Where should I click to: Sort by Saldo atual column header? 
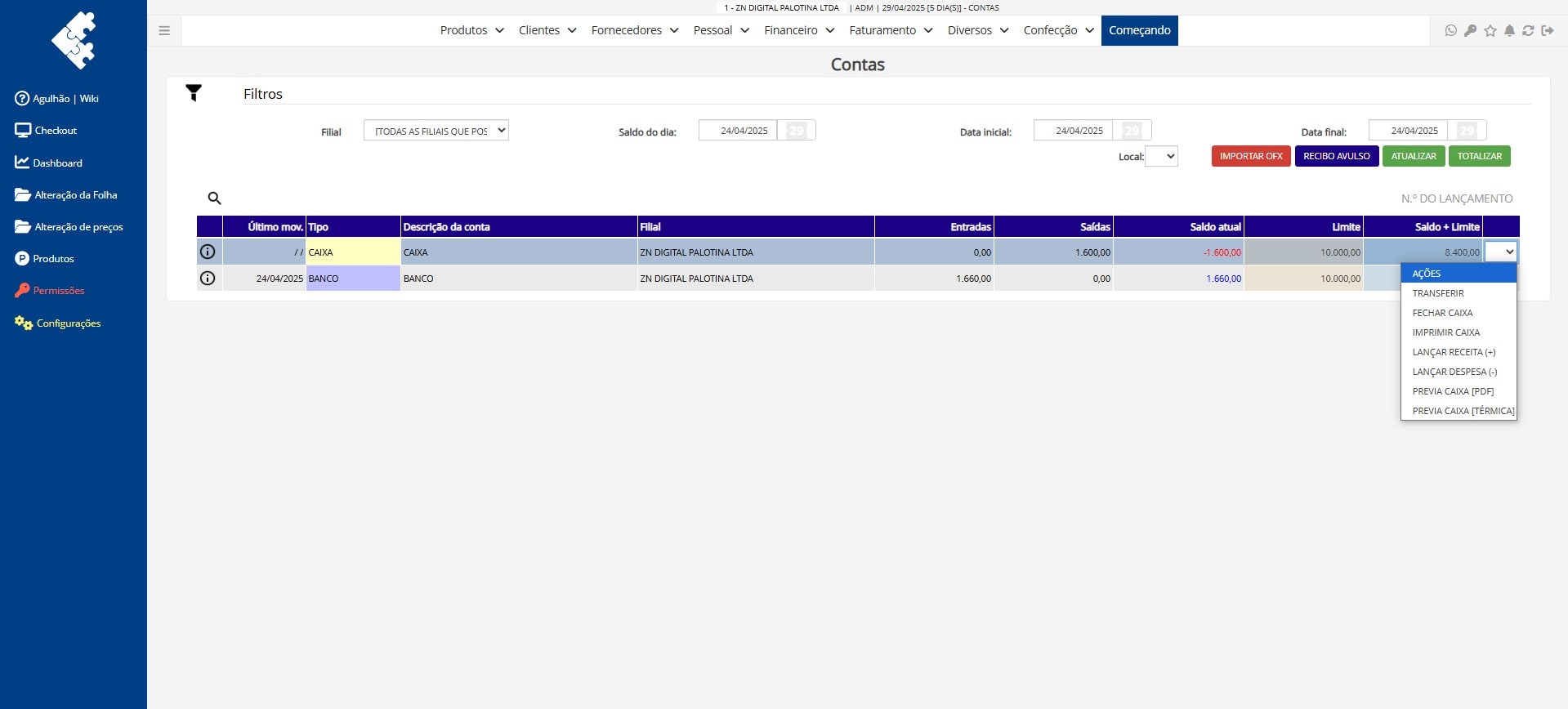pyautogui.click(x=1178, y=227)
